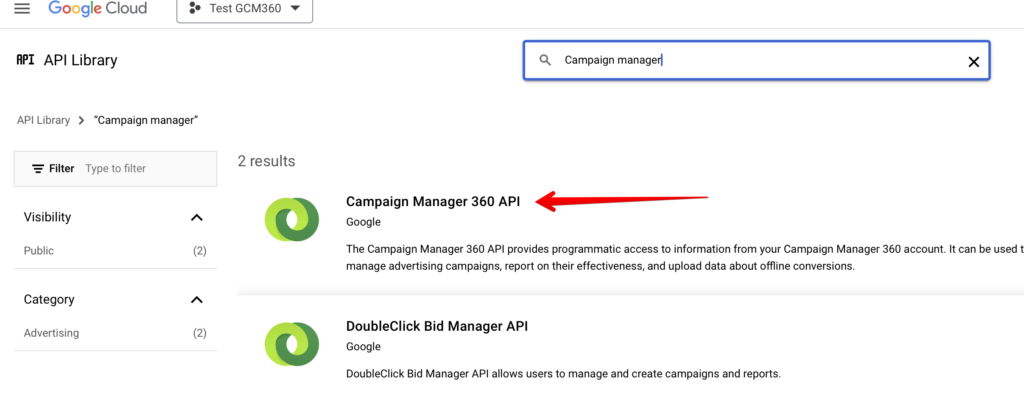1024x402 pixels.
Task: Click inside the Campaign manager search field
Action: (x=750, y=60)
